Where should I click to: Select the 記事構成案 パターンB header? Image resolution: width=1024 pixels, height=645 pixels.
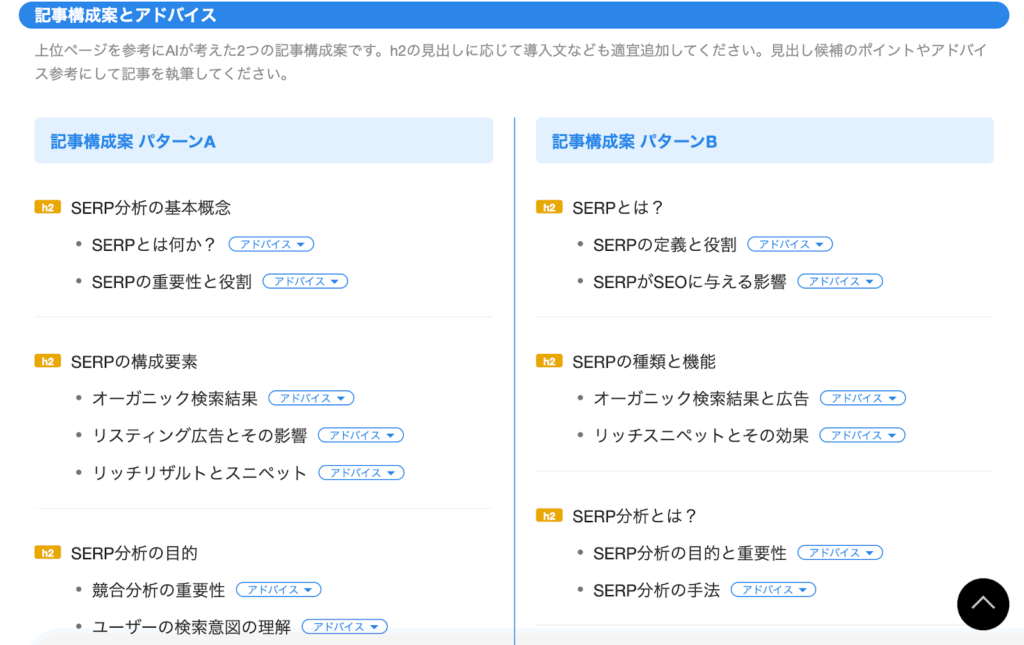tap(764, 141)
